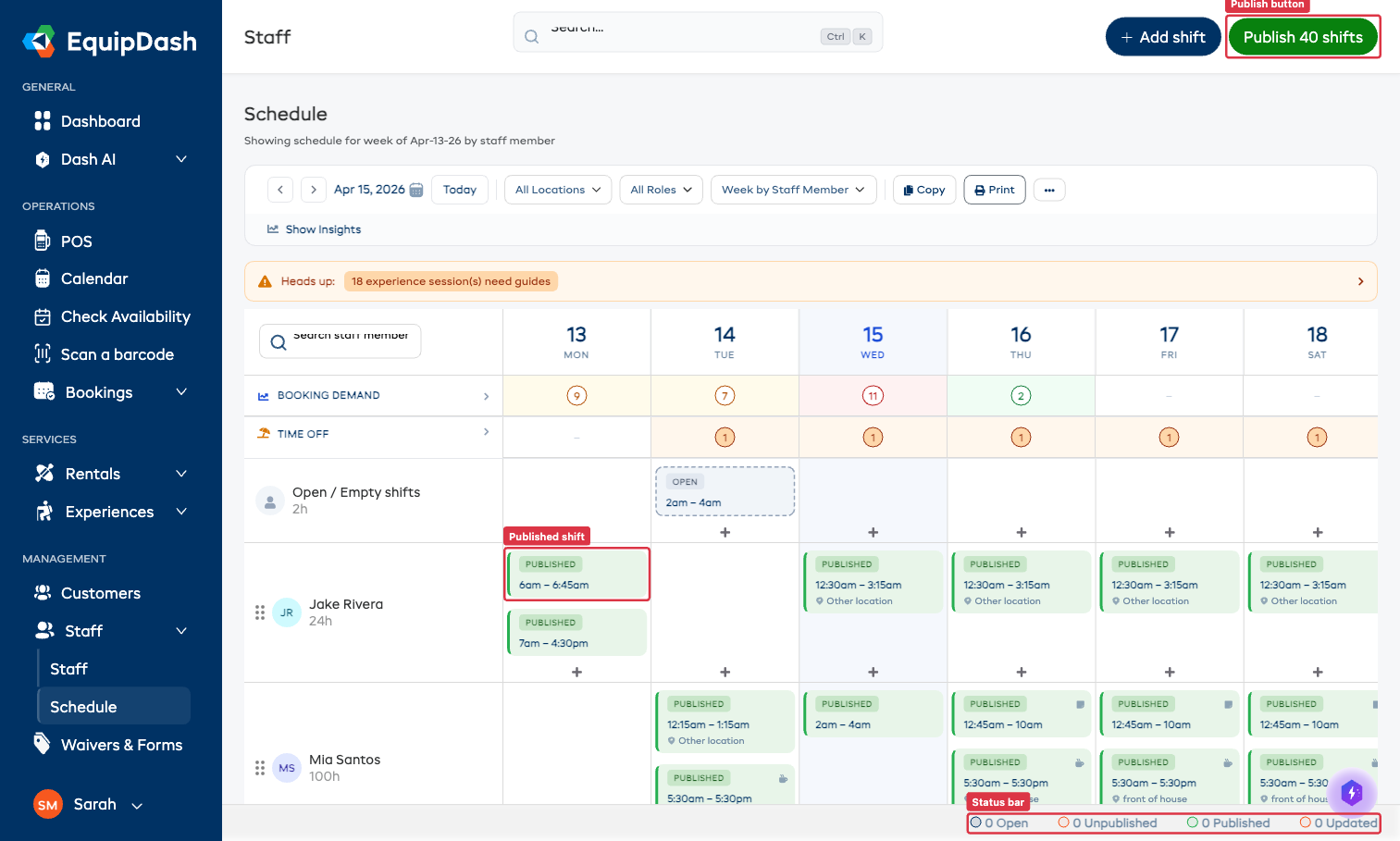Open Jake Rivera's 7am – 4:30pm shift
1400x841 pixels.
click(577, 632)
